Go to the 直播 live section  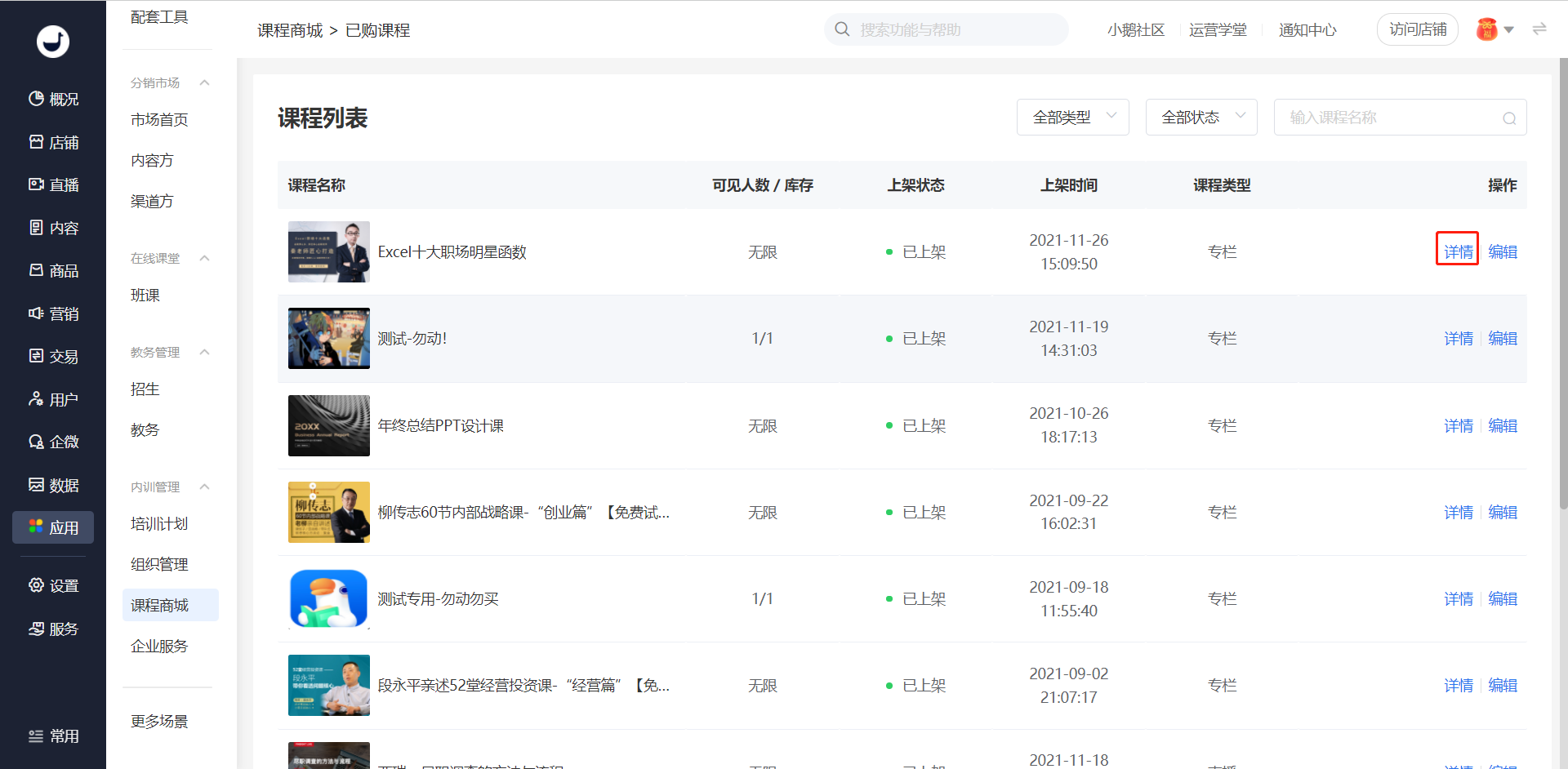click(x=53, y=184)
